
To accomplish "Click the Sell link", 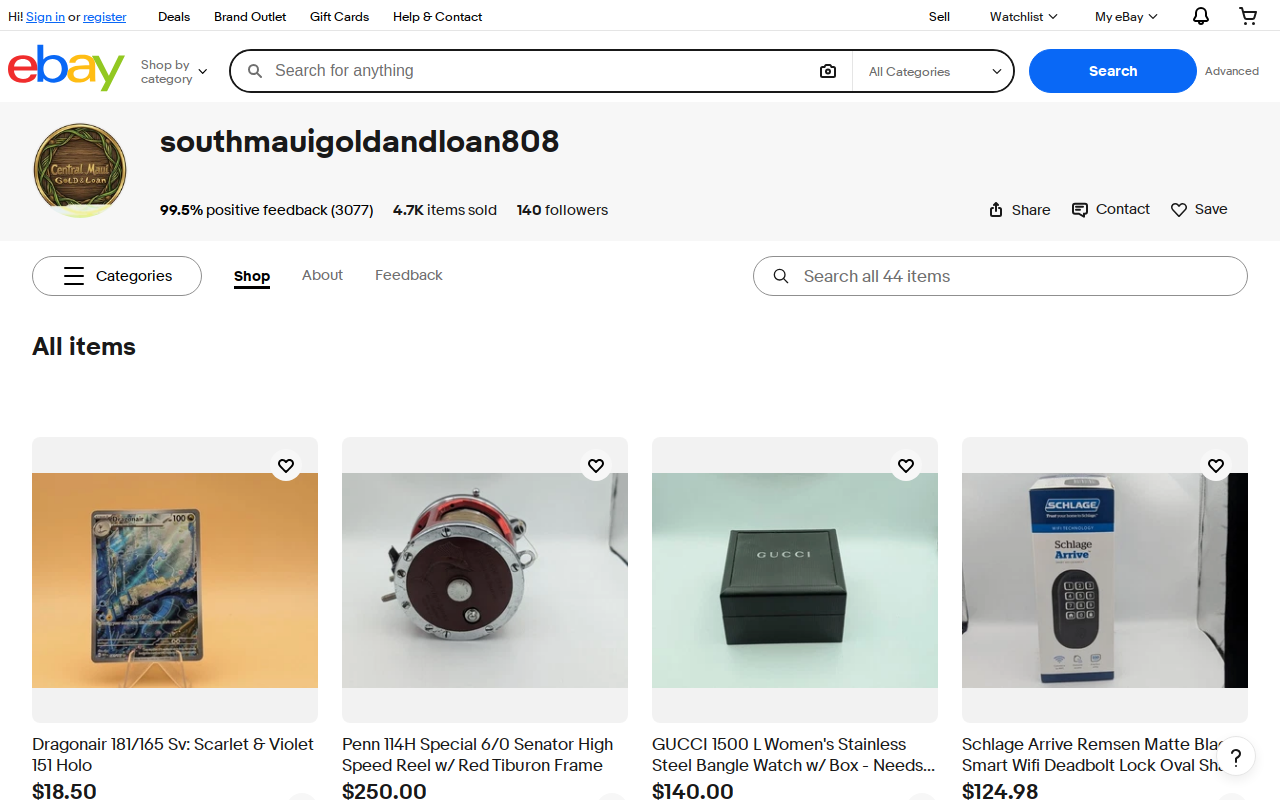I will 939,16.
